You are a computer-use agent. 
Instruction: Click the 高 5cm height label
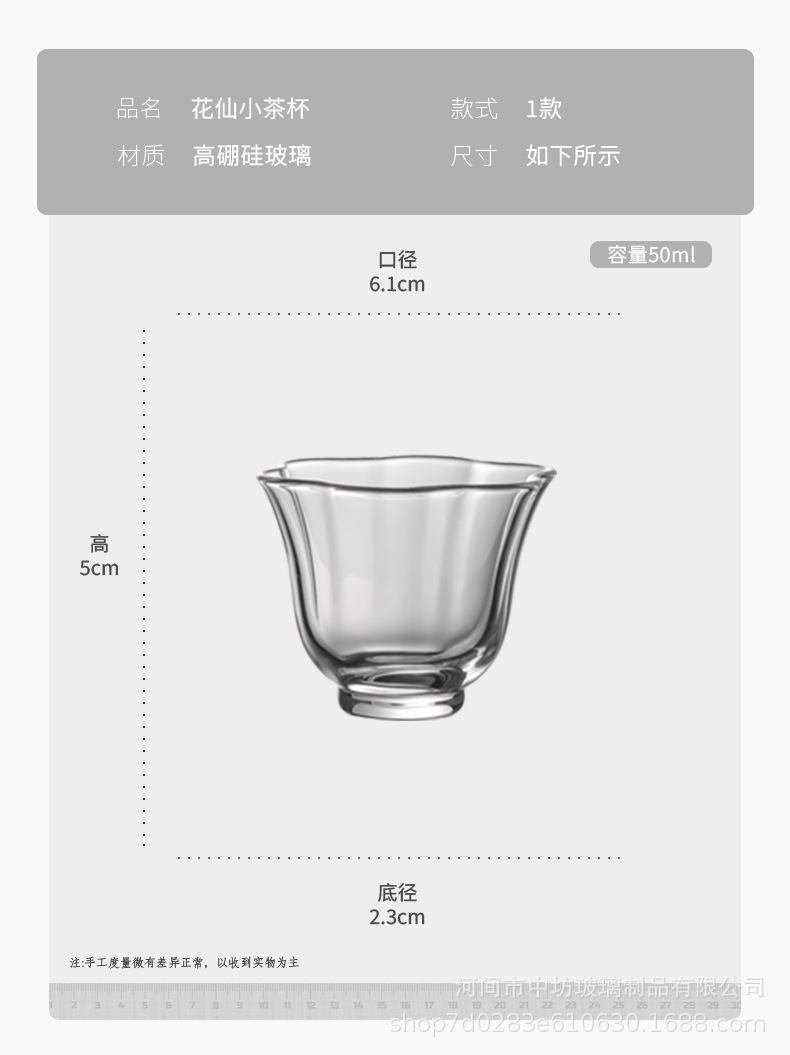[99, 555]
